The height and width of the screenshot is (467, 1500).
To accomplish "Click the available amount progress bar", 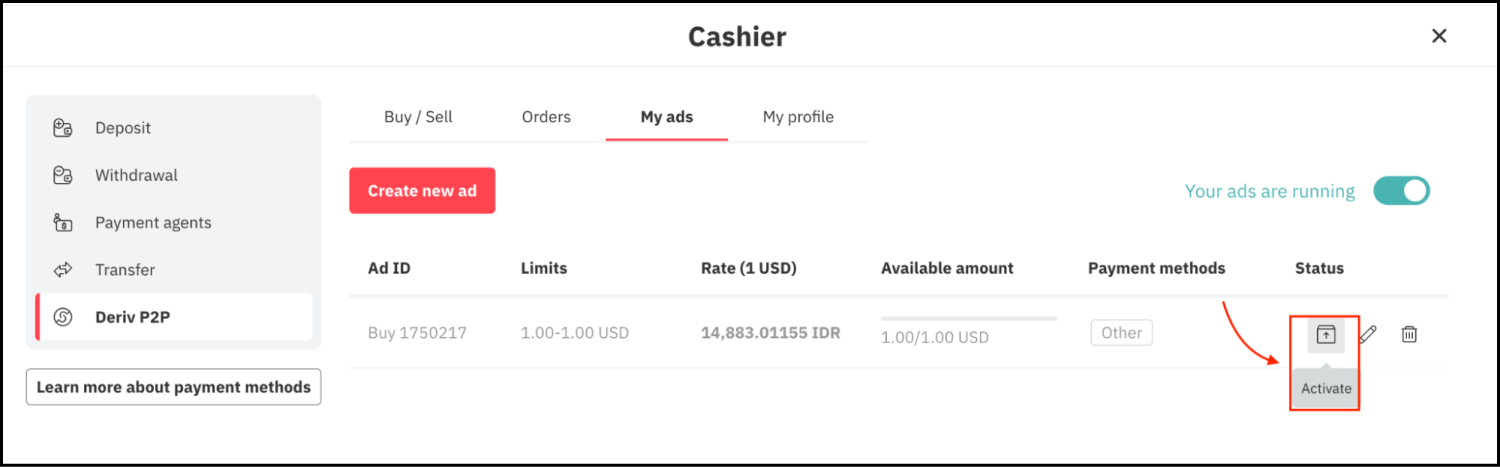I will pos(968,319).
